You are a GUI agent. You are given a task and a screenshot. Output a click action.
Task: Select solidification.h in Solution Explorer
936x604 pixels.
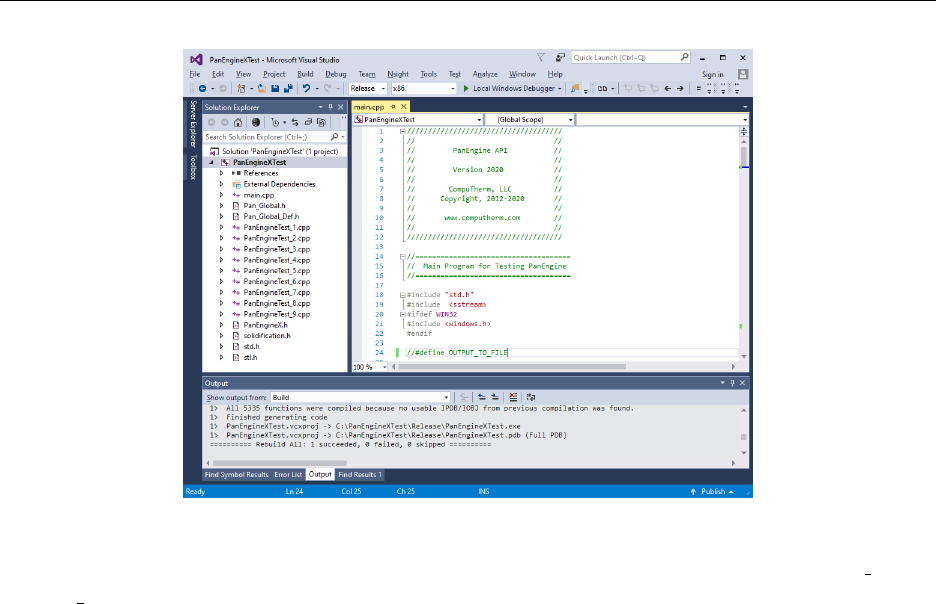click(266, 335)
